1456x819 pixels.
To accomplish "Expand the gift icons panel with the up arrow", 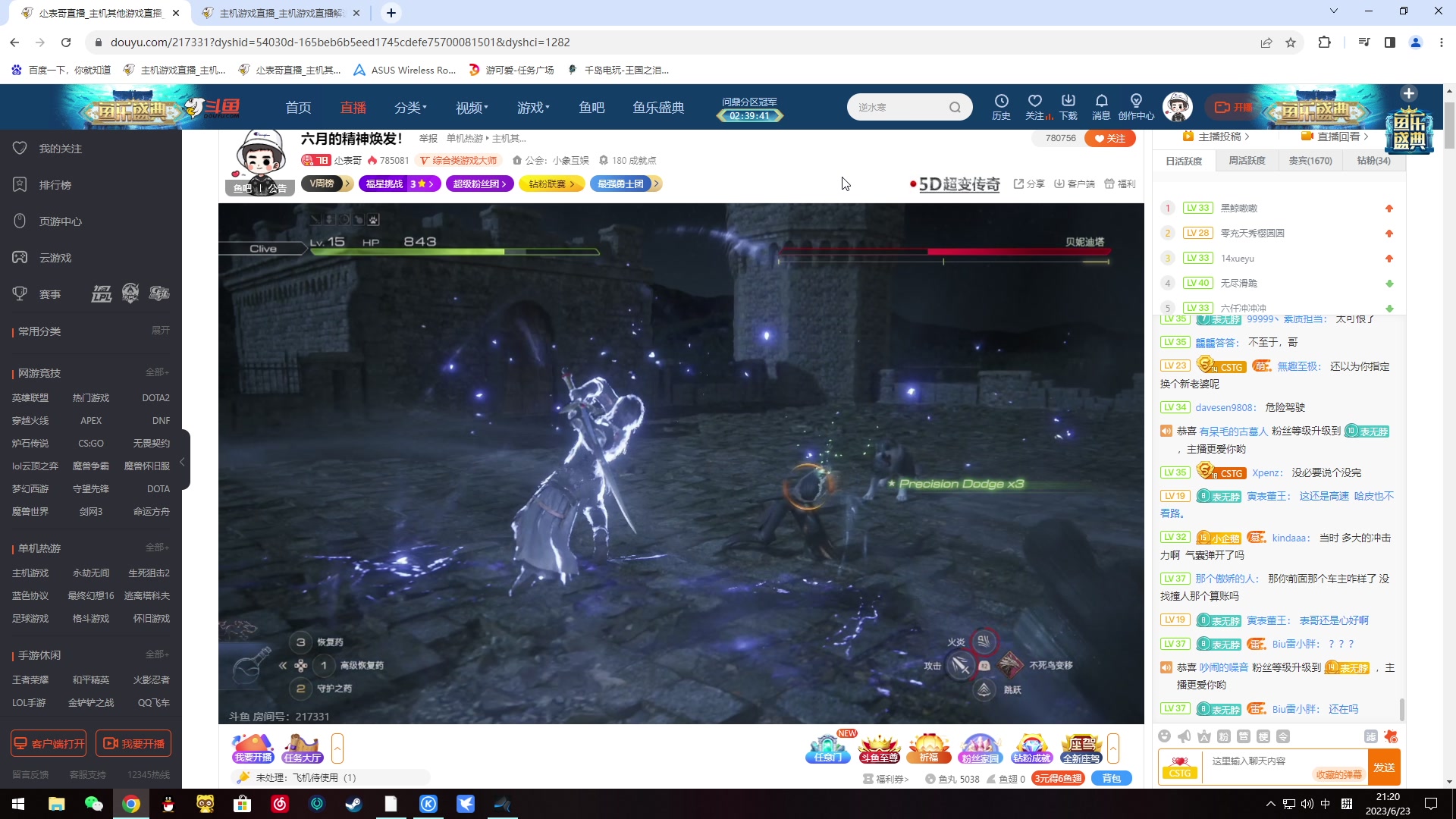I will coord(1113,748).
